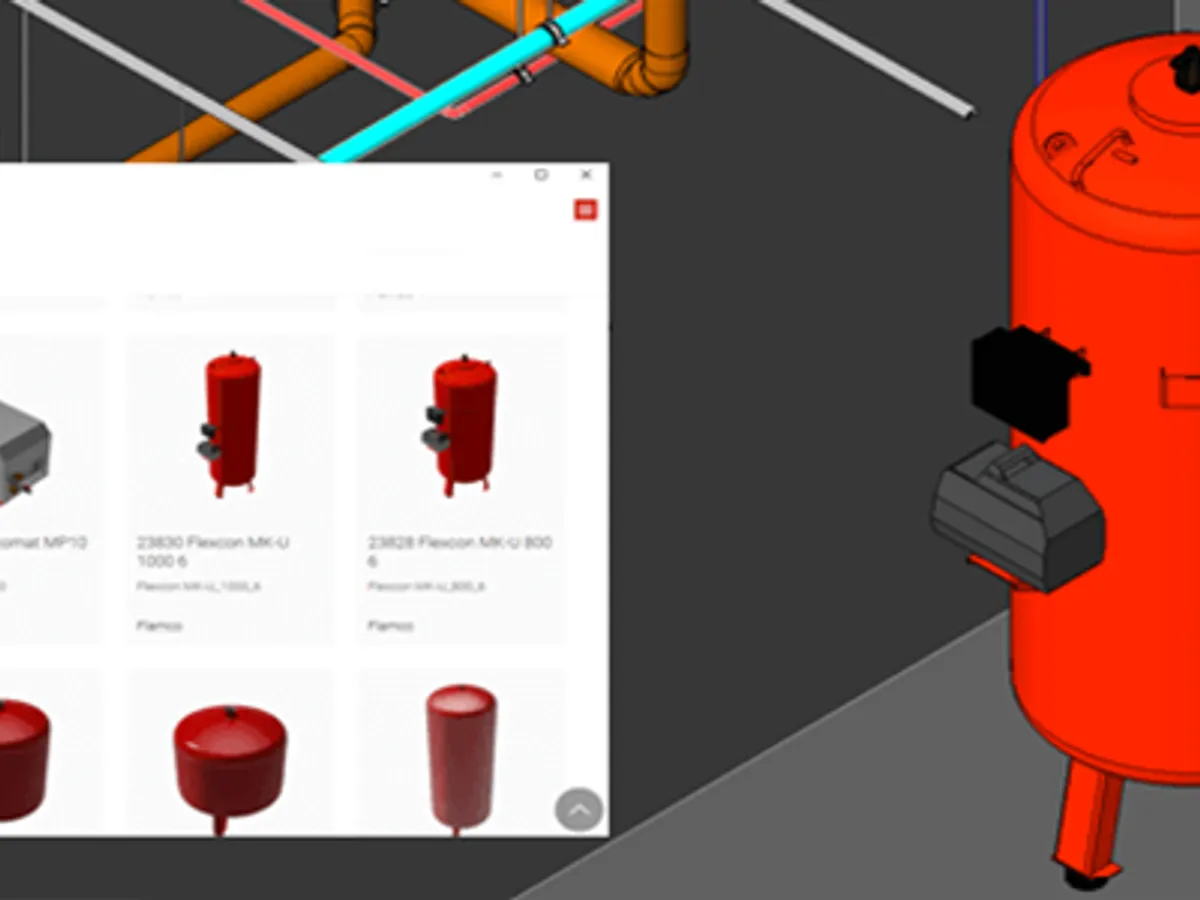This screenshot has height=900, width=1200.
Task: Select the black controller box on the tank
Action: [1025, 380]
